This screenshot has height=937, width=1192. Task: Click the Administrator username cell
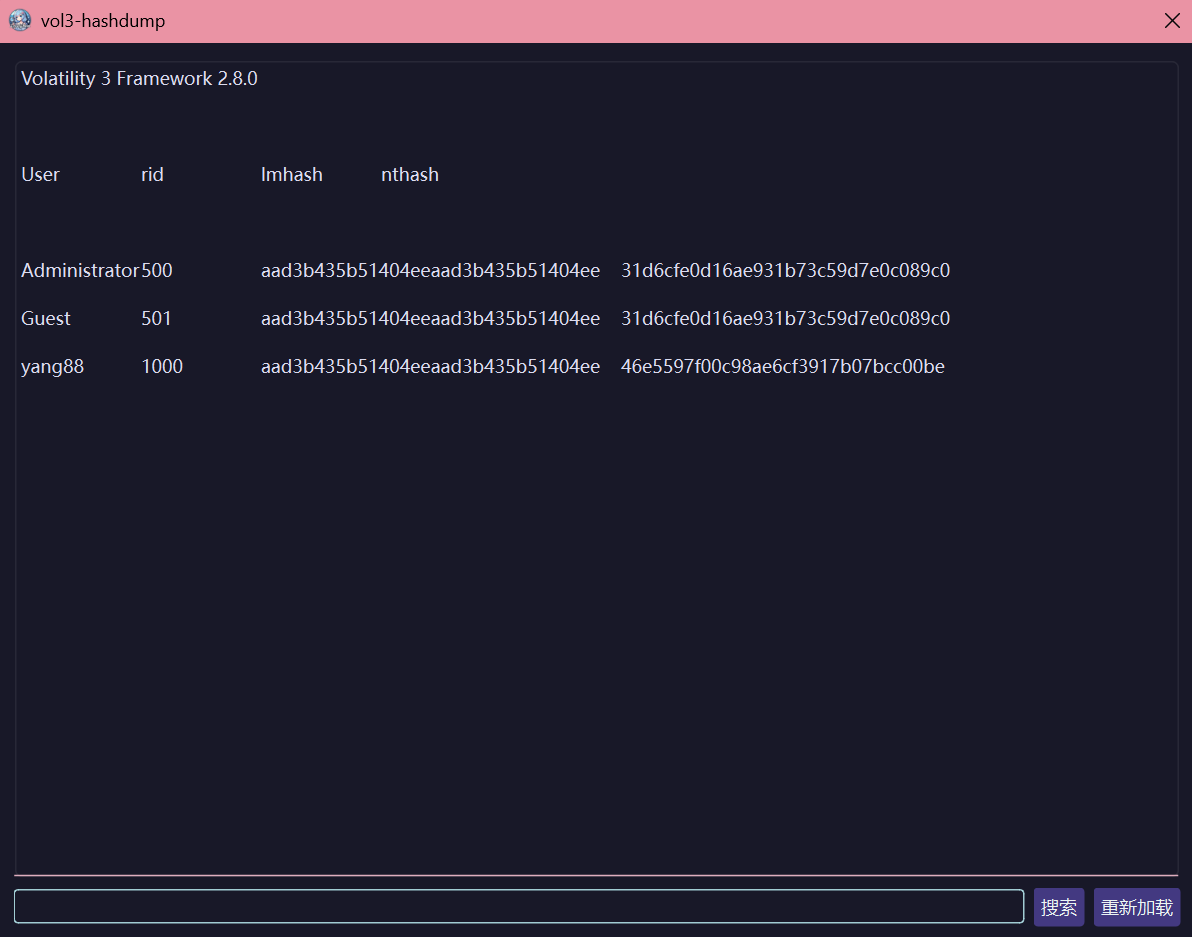pos(80,271)
